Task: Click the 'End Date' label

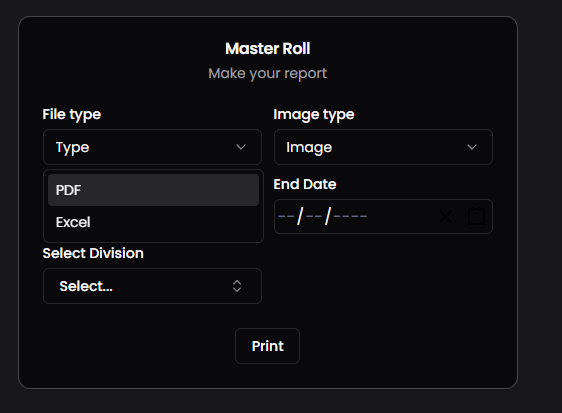Action: (x=305, y=184)
